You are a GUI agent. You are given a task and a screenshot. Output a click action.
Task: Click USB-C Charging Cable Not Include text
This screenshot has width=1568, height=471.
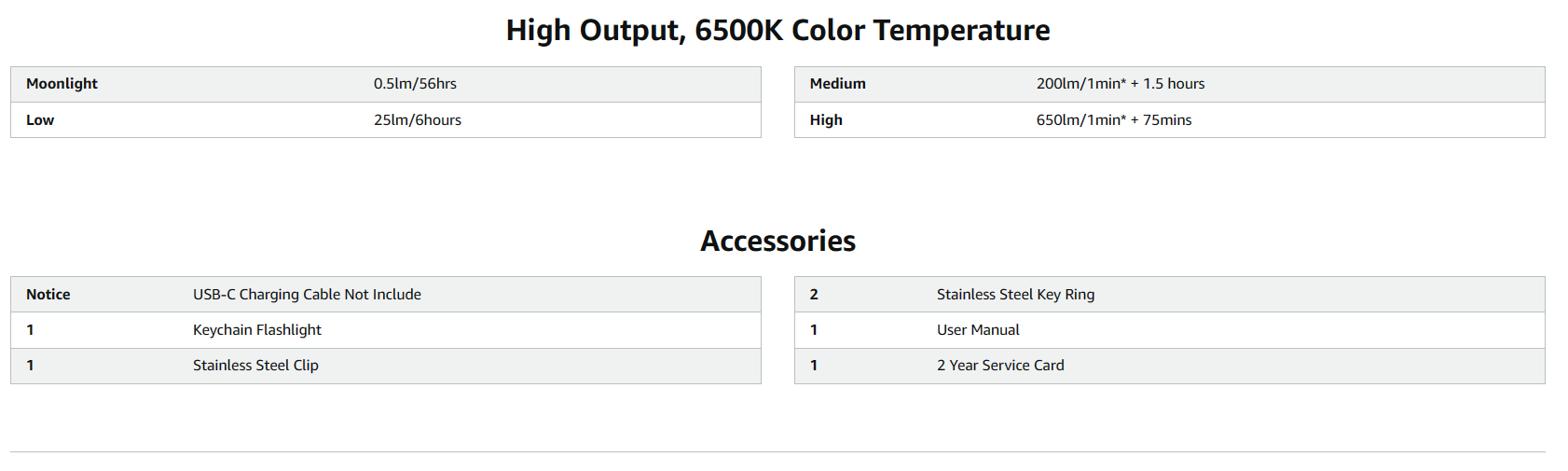[307, 295]
